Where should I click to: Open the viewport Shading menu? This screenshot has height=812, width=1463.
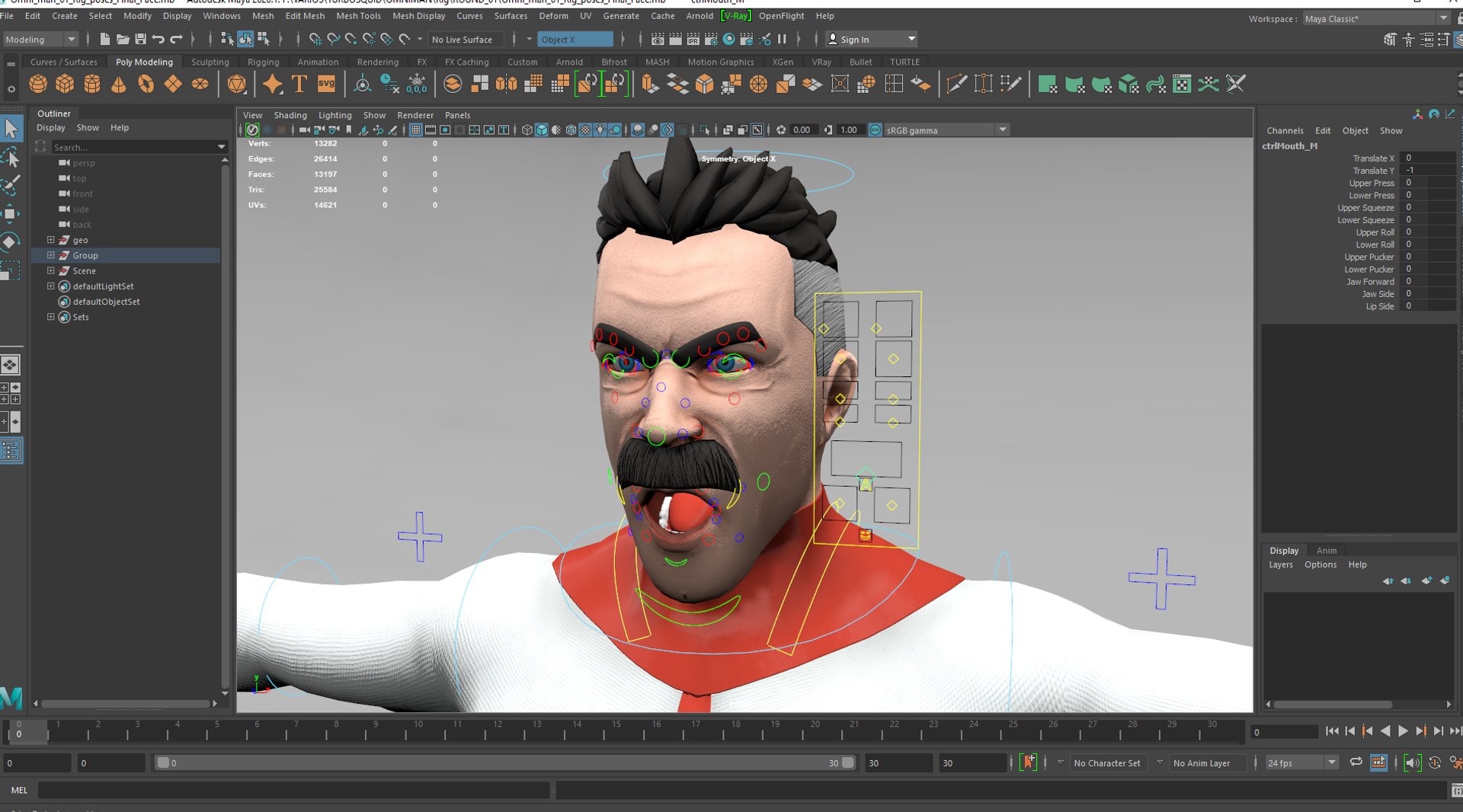(x=290, y=115)
